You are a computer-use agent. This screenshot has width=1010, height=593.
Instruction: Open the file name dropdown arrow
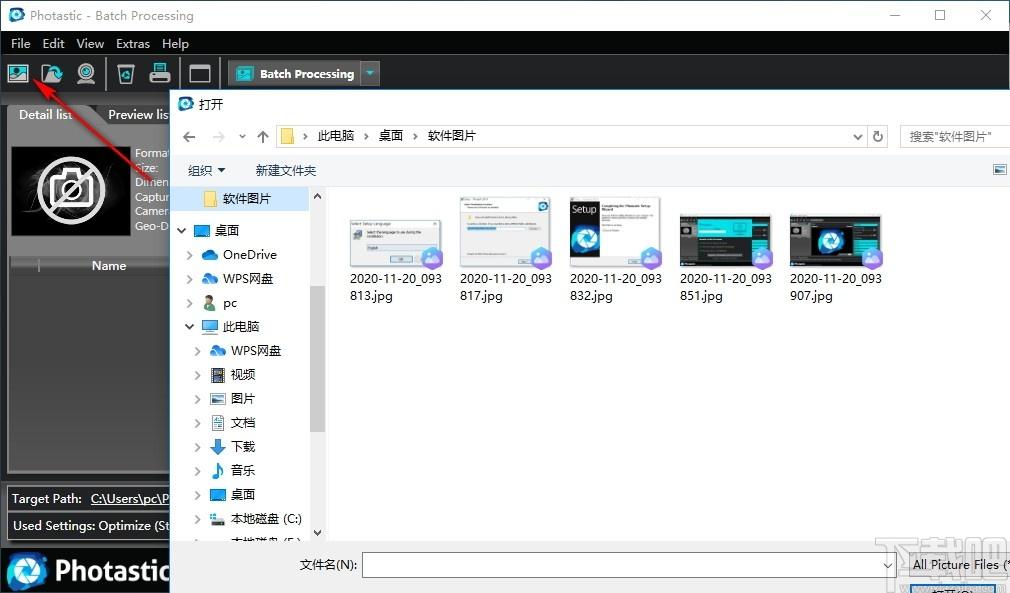click(888, 565)
